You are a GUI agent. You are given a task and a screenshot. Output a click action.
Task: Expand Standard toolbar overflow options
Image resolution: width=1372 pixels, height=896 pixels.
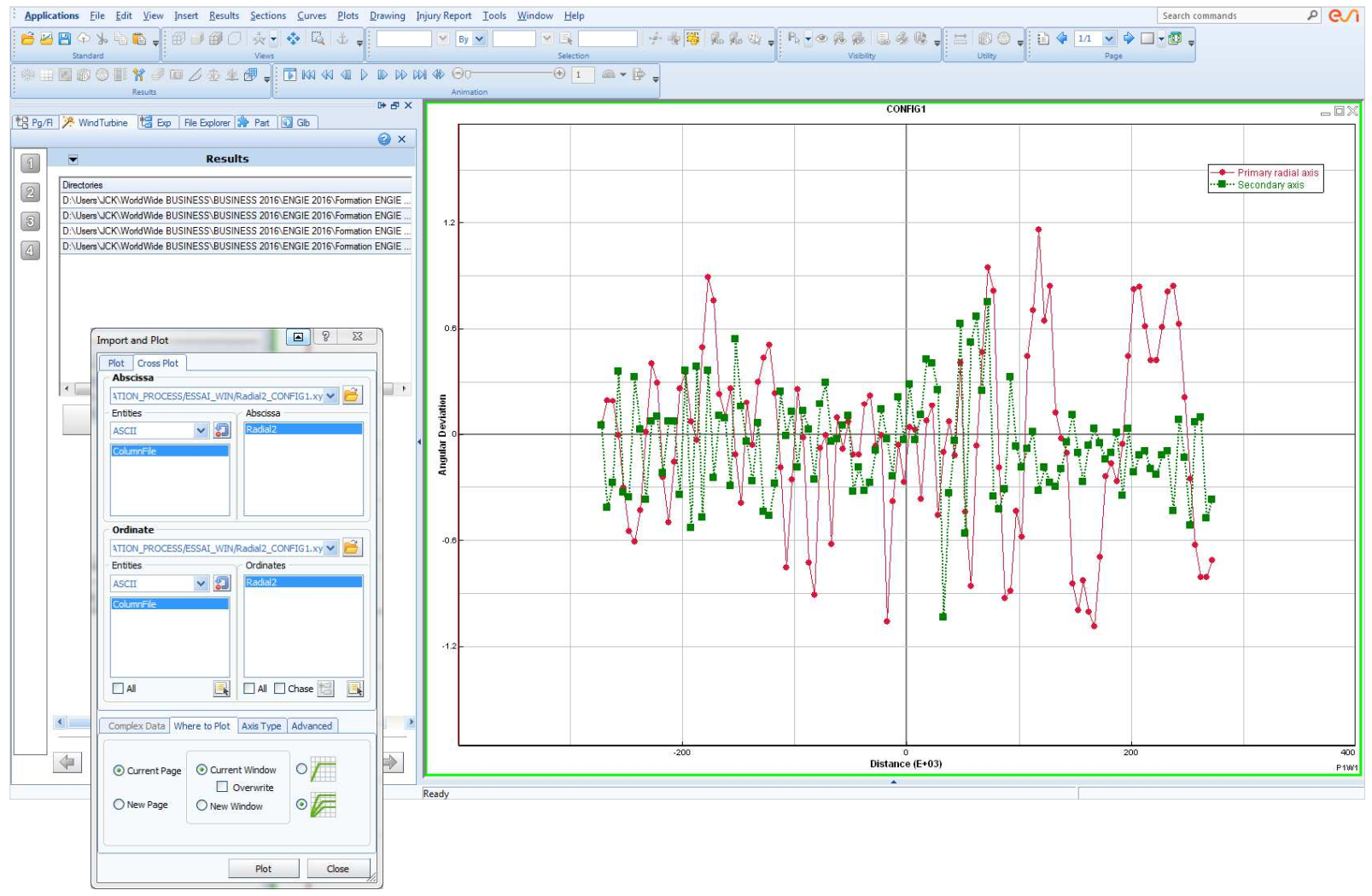155,42
